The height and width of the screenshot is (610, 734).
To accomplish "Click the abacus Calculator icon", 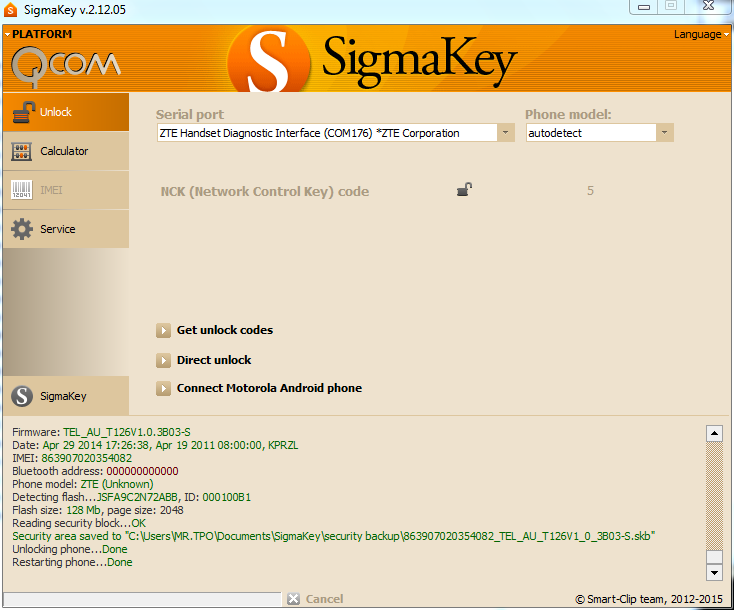I will [x=22, y=151].
